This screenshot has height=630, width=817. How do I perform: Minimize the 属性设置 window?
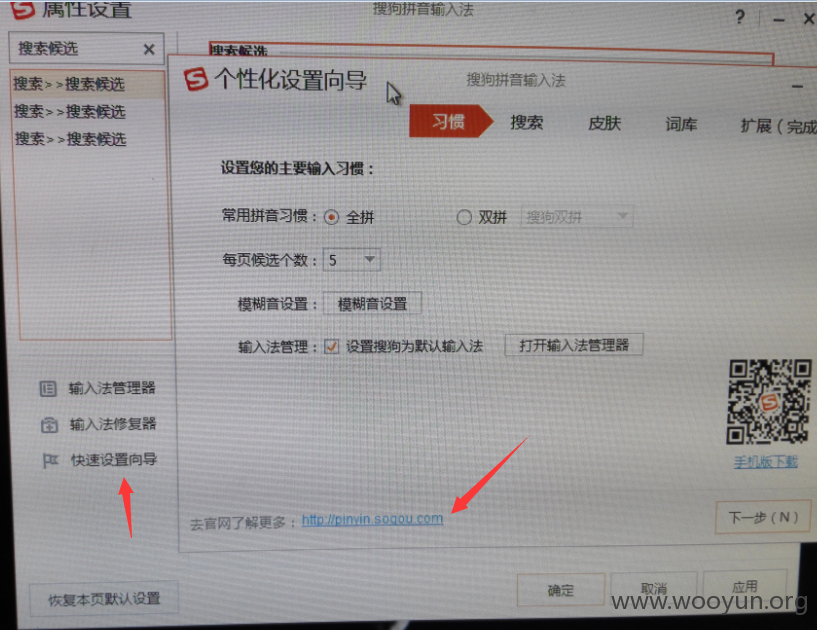coord(779,20)
